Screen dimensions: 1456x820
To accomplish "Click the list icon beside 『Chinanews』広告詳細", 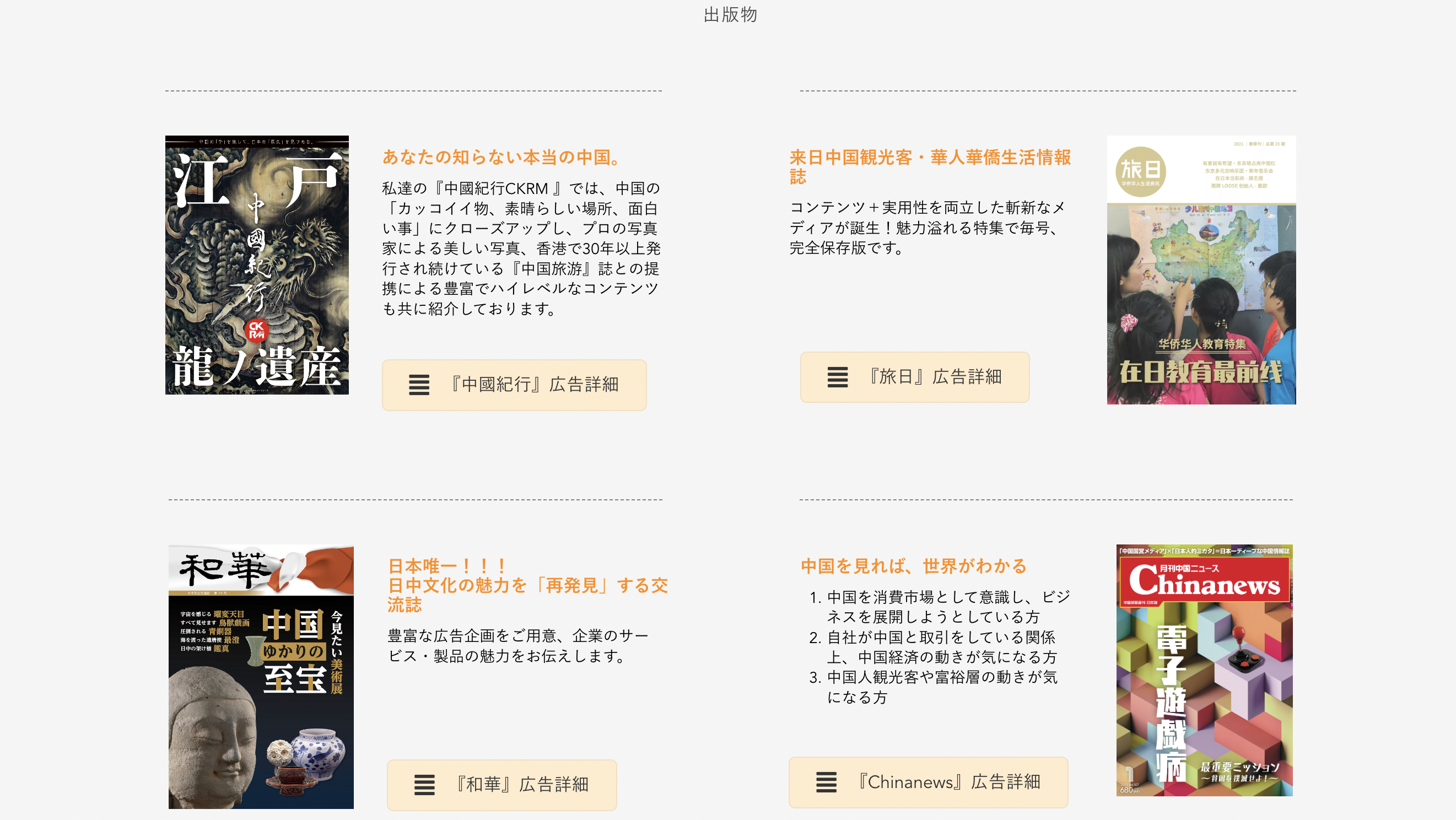I will (826, 782).
